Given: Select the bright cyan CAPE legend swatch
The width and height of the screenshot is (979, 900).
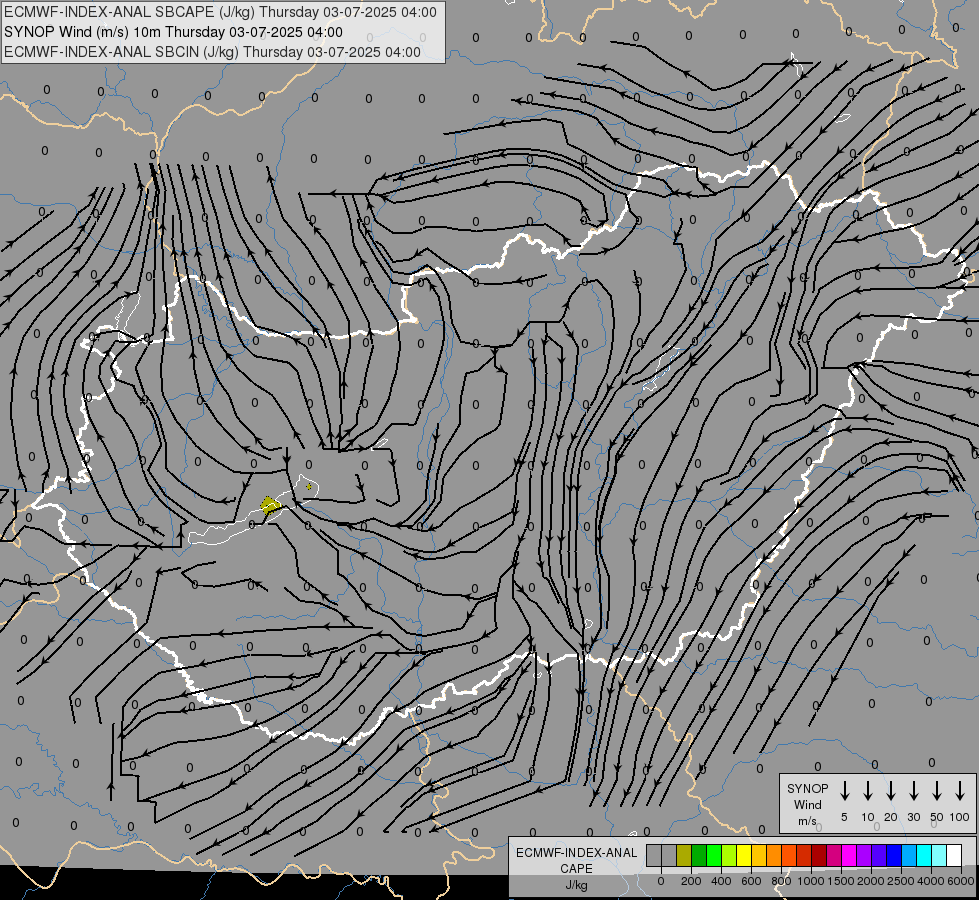Looking at the screenshot, I should [x=923, y=855].
